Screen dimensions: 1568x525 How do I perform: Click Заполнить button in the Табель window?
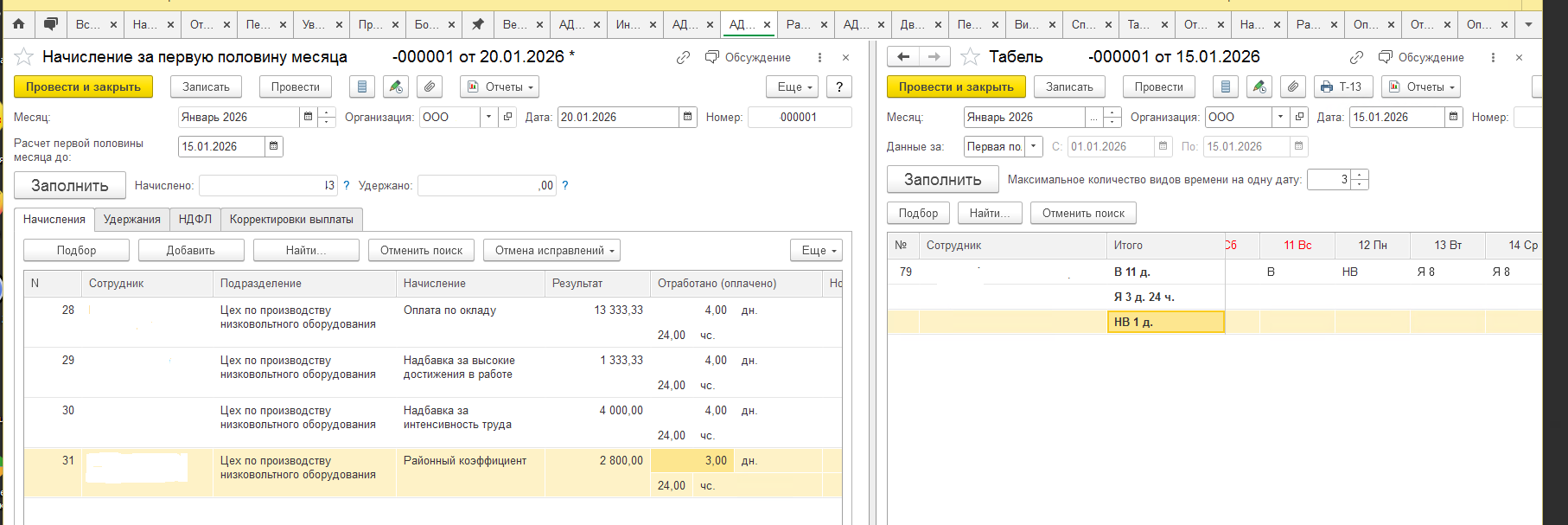pos(943,179)
